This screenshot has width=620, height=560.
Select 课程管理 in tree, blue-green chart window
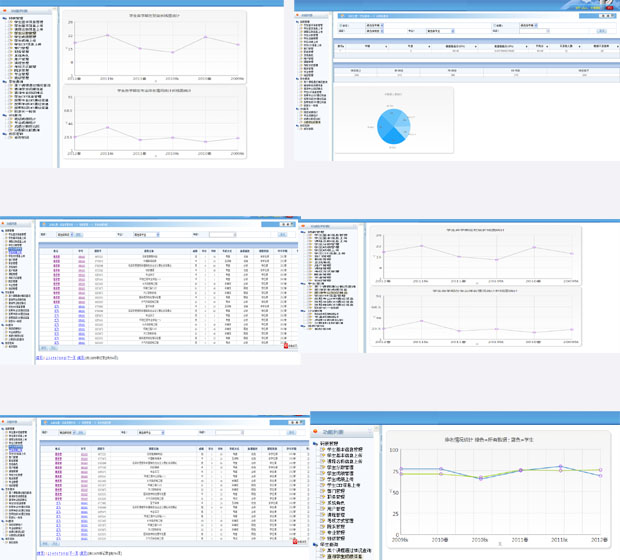click(336, 515)
